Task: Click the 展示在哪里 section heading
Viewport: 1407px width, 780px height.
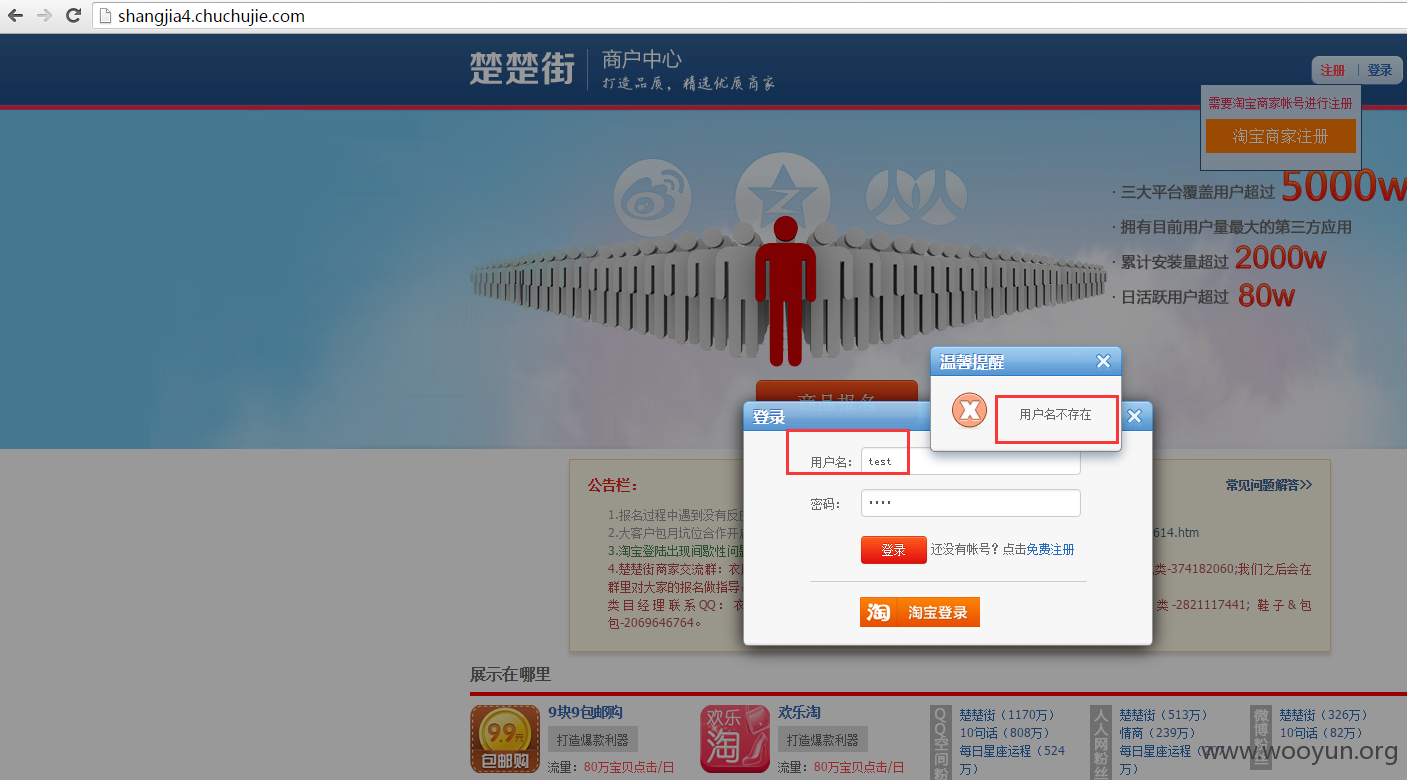Action: tap(510, 675)
